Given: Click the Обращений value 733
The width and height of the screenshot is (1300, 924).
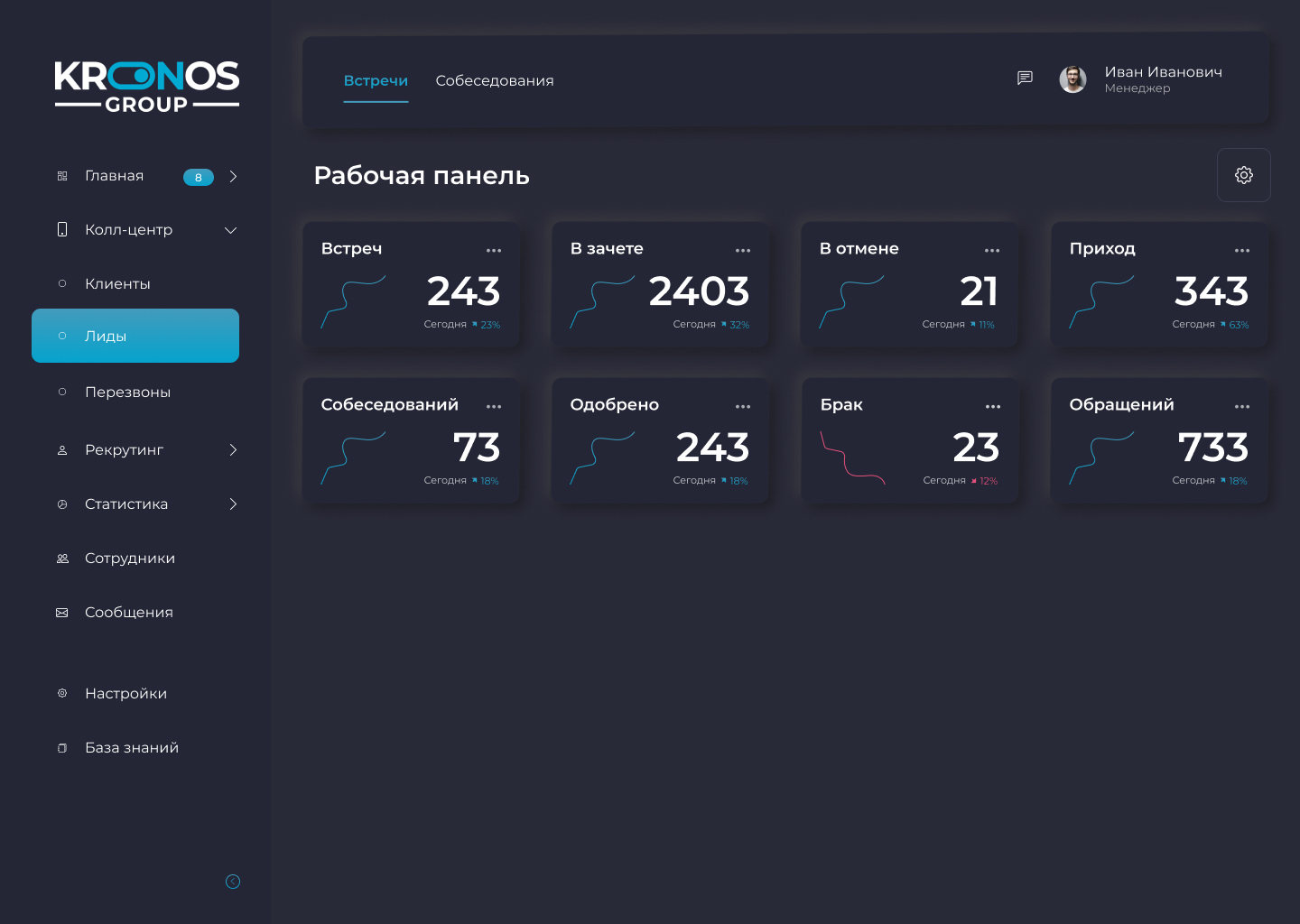Looking at the screenshot, I should click(x=1213, y=448).
